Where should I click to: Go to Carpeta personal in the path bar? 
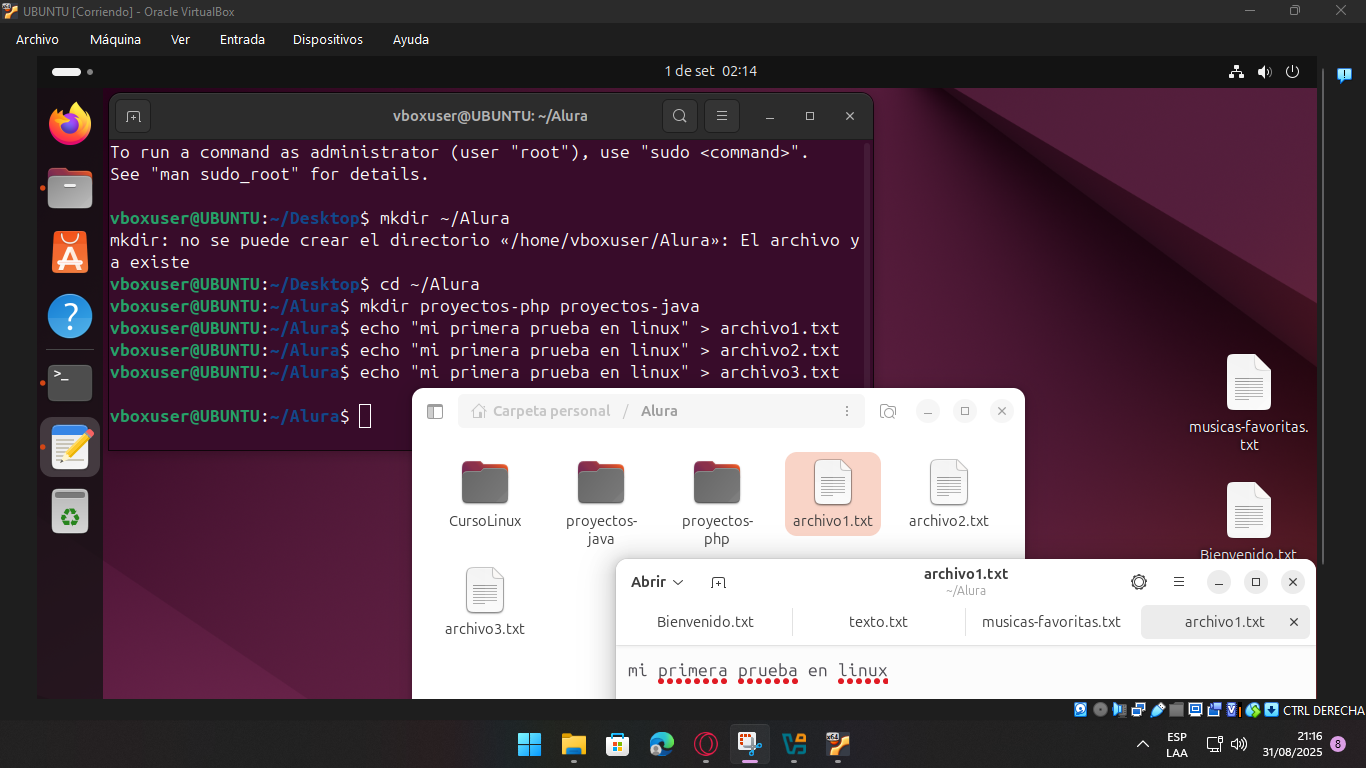pyautogui.click(x=541, y=411)
